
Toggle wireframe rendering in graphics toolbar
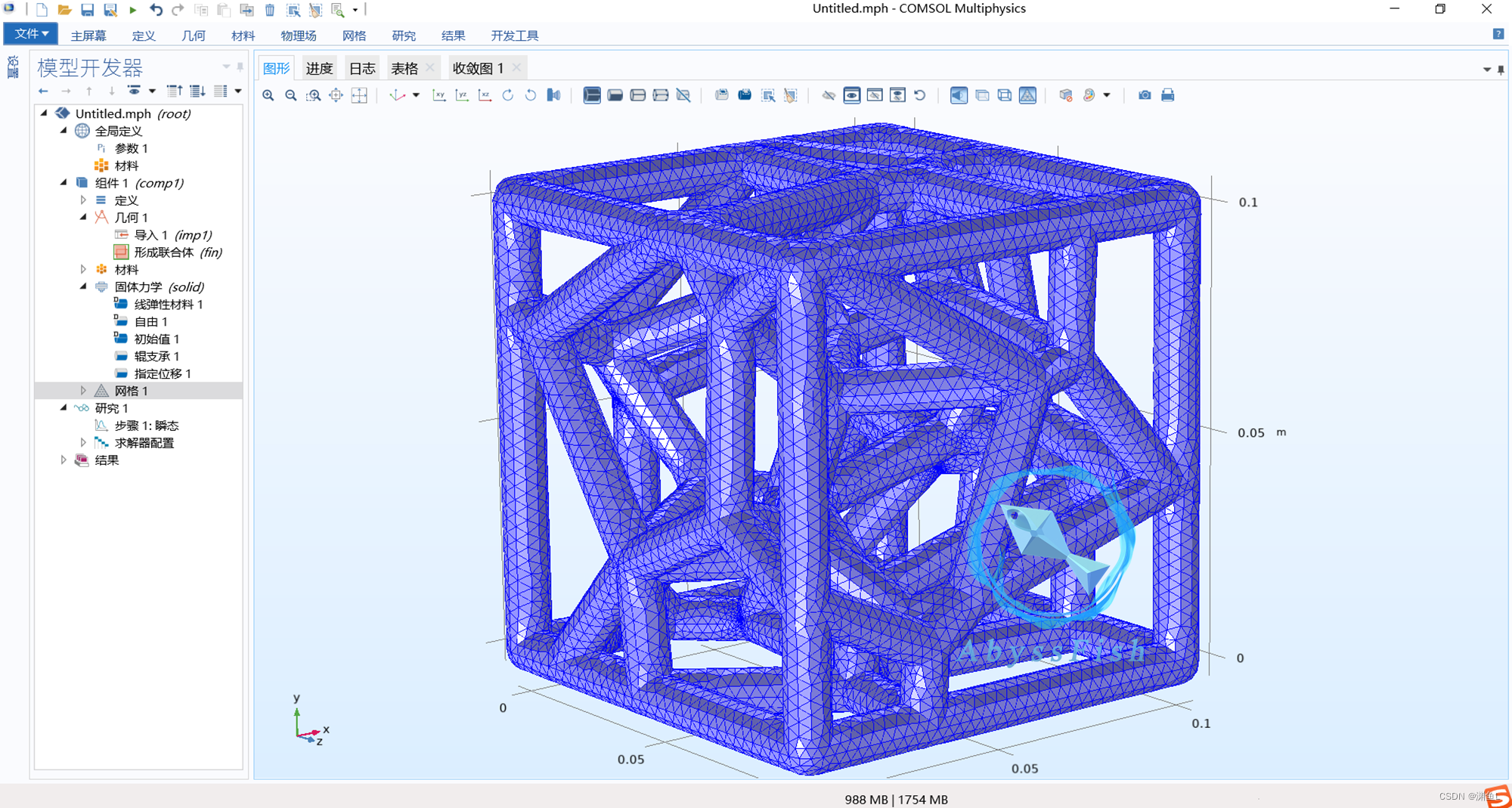1005,95
